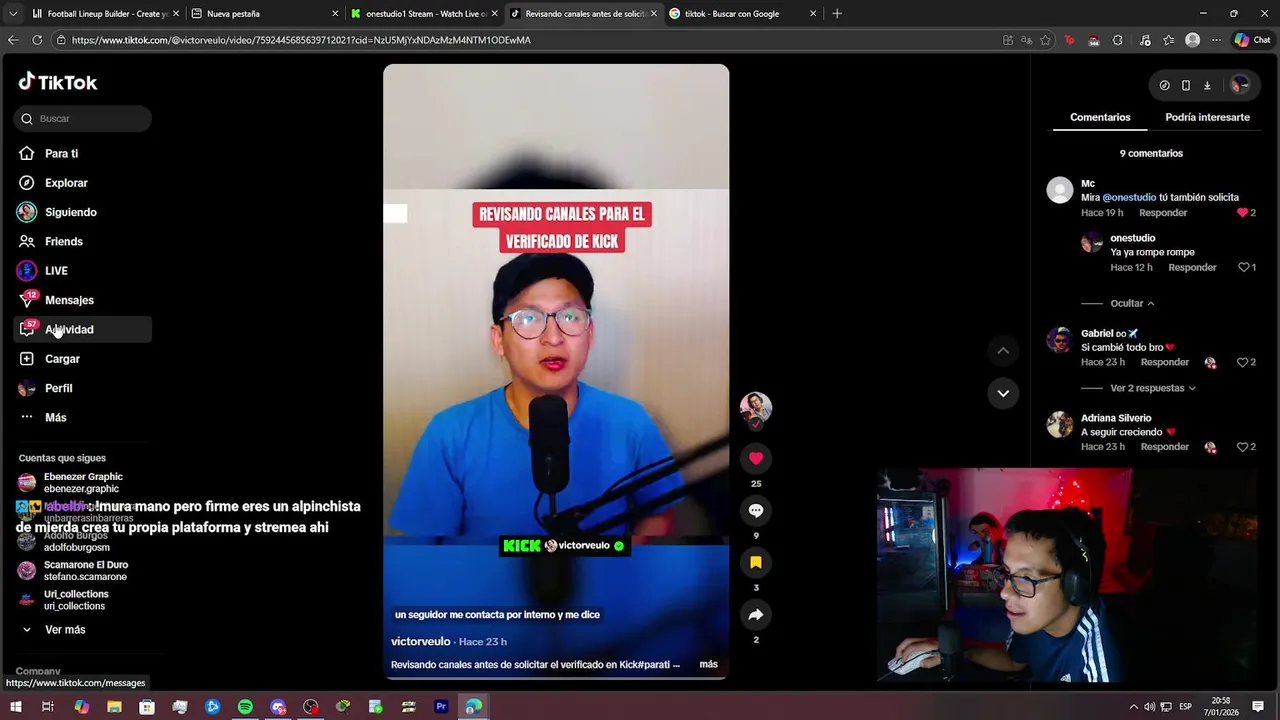This screenshot has height=720, width=1280.
Task: Open victorveulo's avatar beside the video
Action: click(756, 407)
